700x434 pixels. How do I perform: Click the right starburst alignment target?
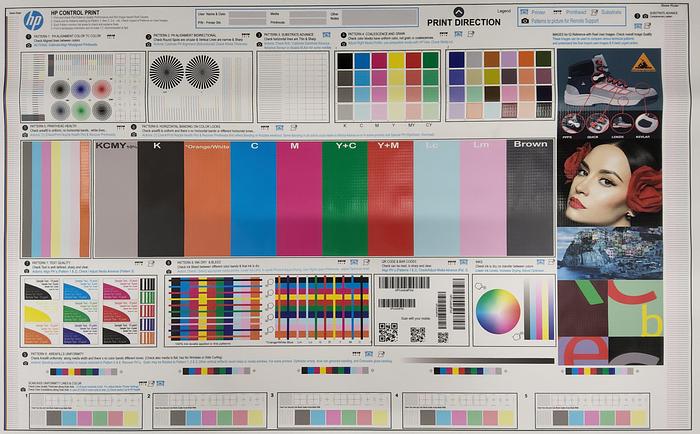[x=202, y=72]
